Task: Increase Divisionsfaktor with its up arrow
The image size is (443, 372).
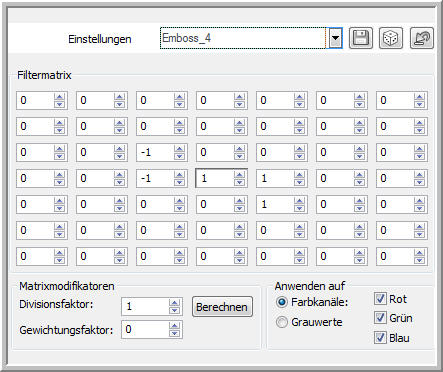Action: coord(174,303)
